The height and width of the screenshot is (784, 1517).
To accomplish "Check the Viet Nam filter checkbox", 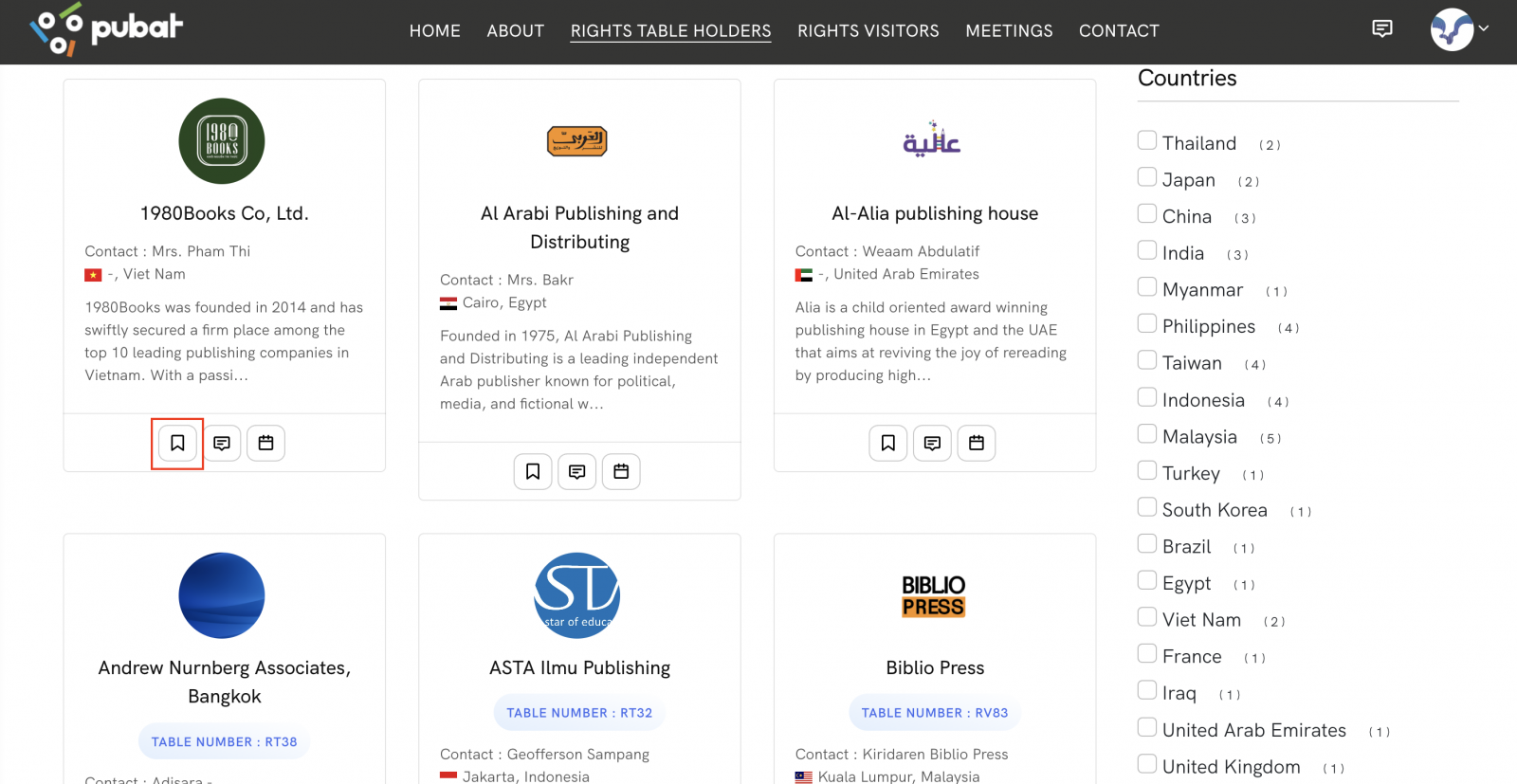I will (1146, 616).
